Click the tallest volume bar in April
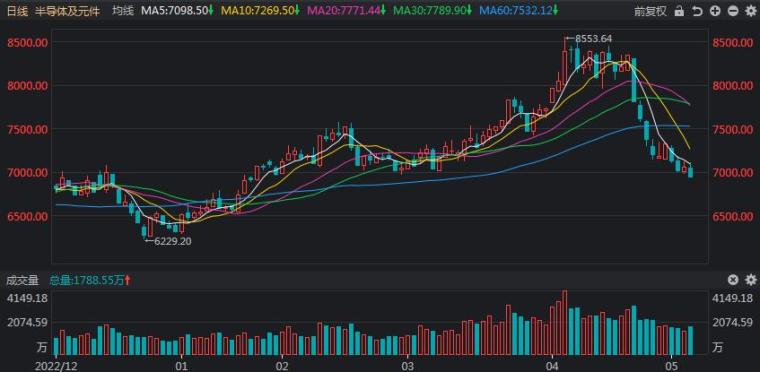760x372 pixels. [565, 323]
